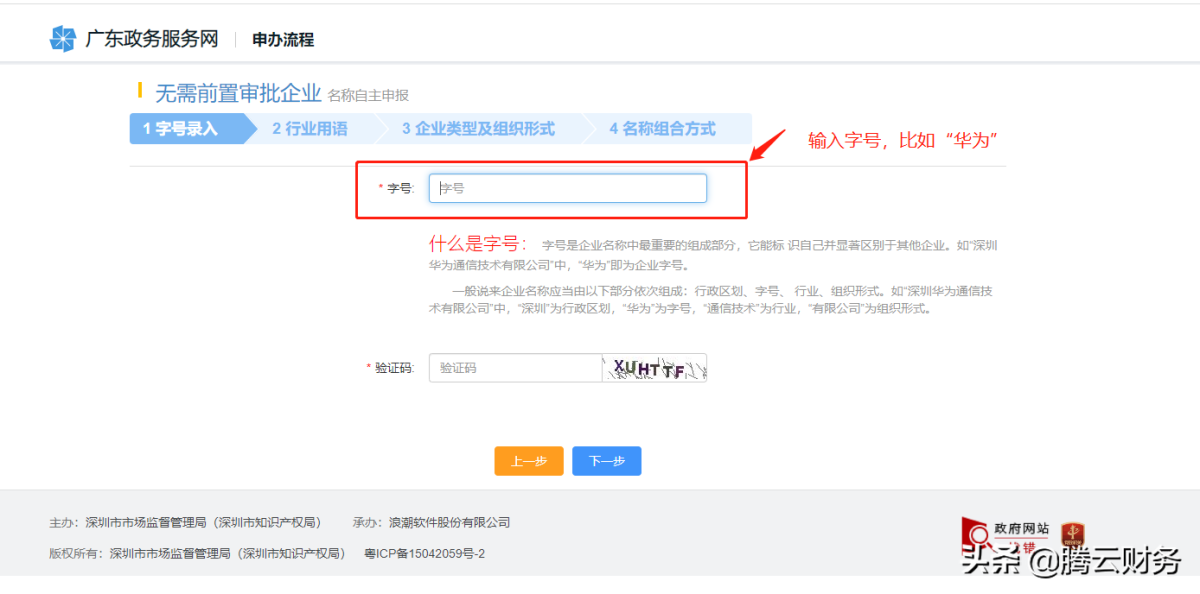Focus the 字号 text input field
The height and width of the screenshot is (594, 1200).
[568, 188]
